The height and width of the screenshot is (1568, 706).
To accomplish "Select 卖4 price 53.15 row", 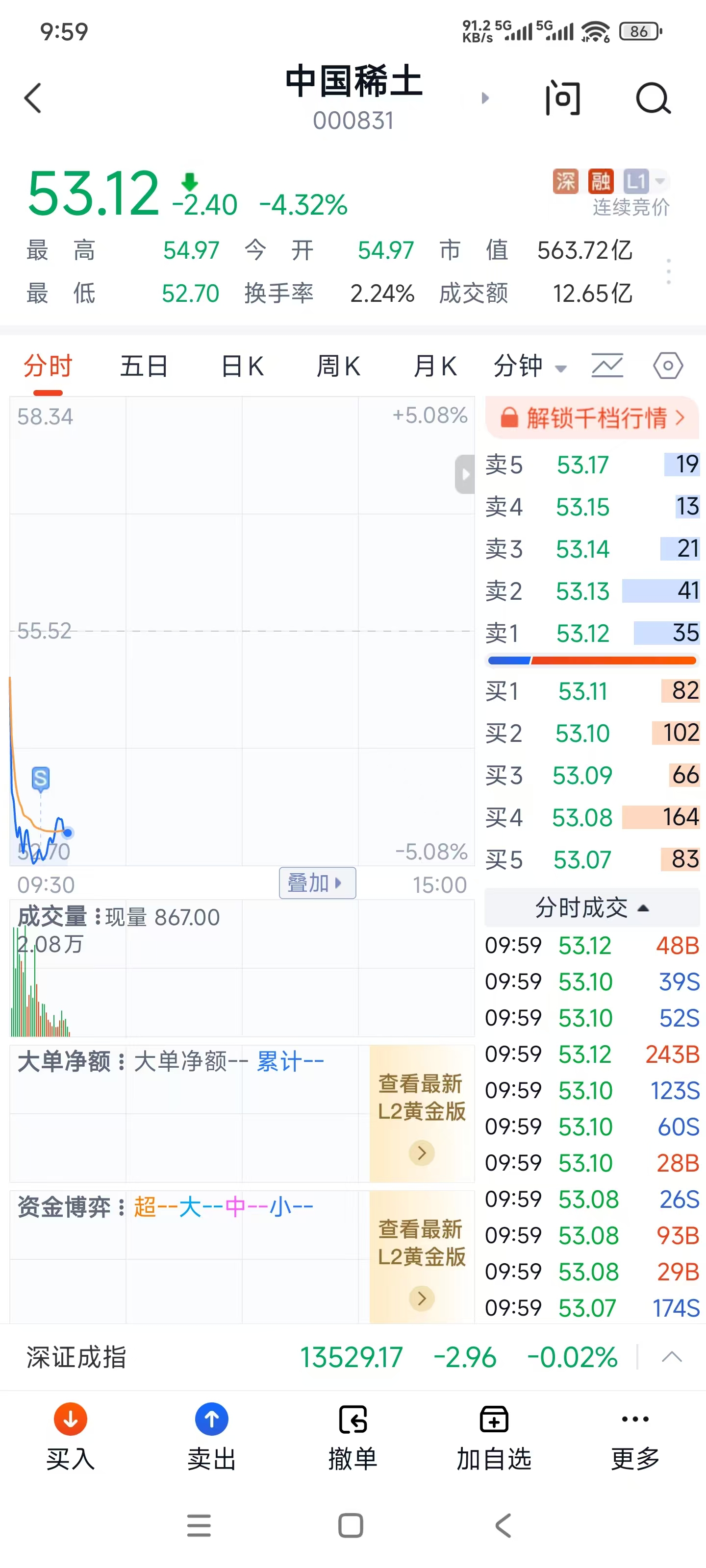I will point(592,507).
